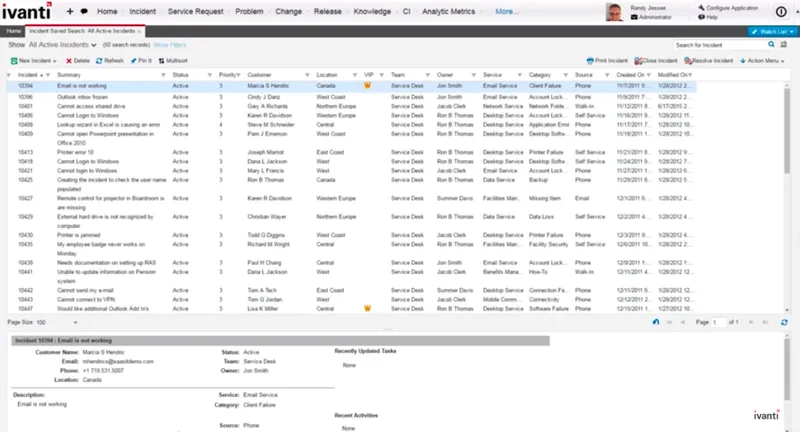The height and width of the screenshot is (432, 800).
Task: Select incident 10396 Outlook inbox frozen
Action: click(352, 97)
